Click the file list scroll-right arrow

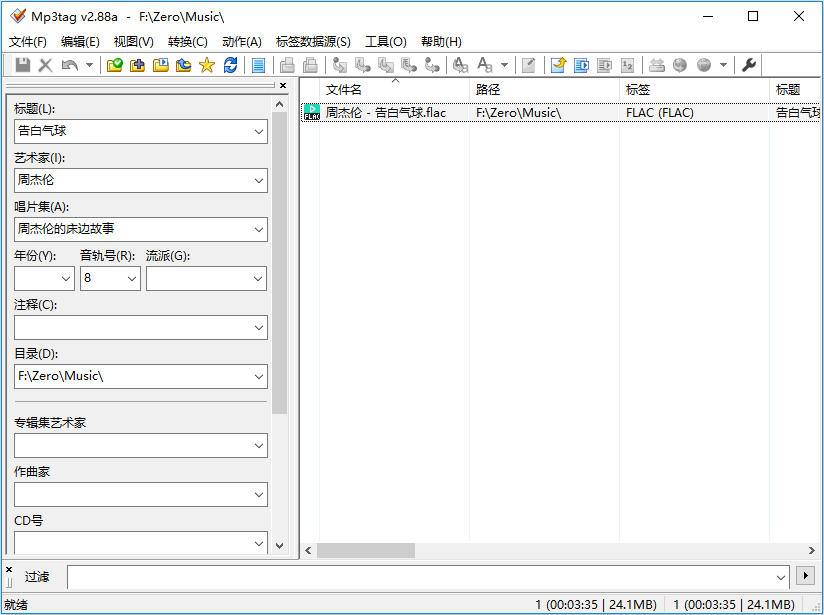[x=811, y=550]
